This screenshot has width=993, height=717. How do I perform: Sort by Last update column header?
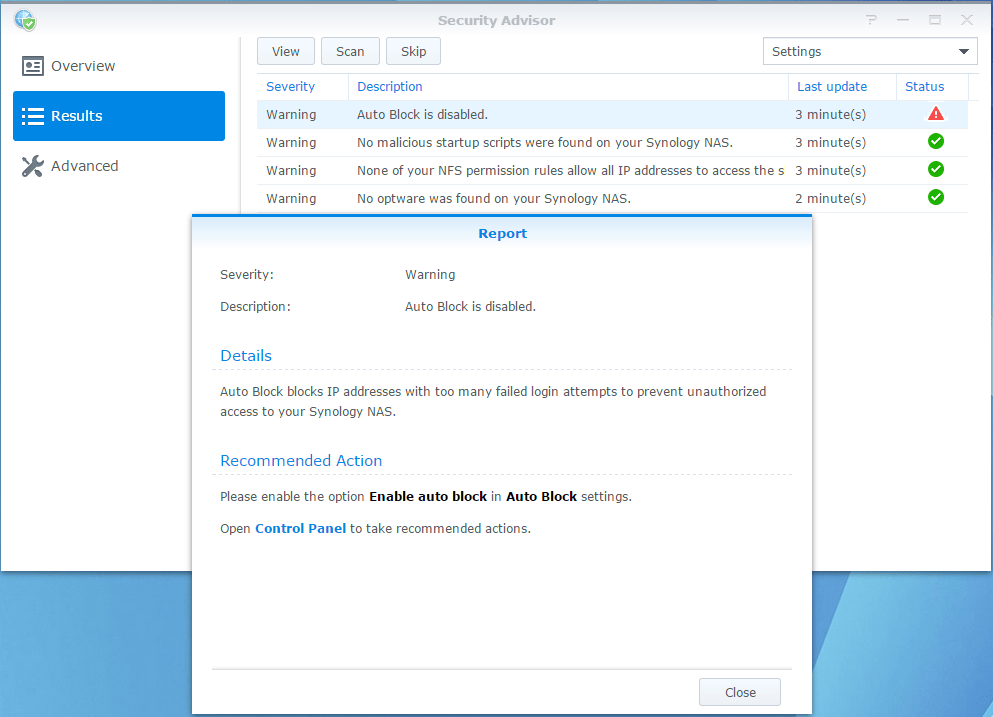[842, 87]
